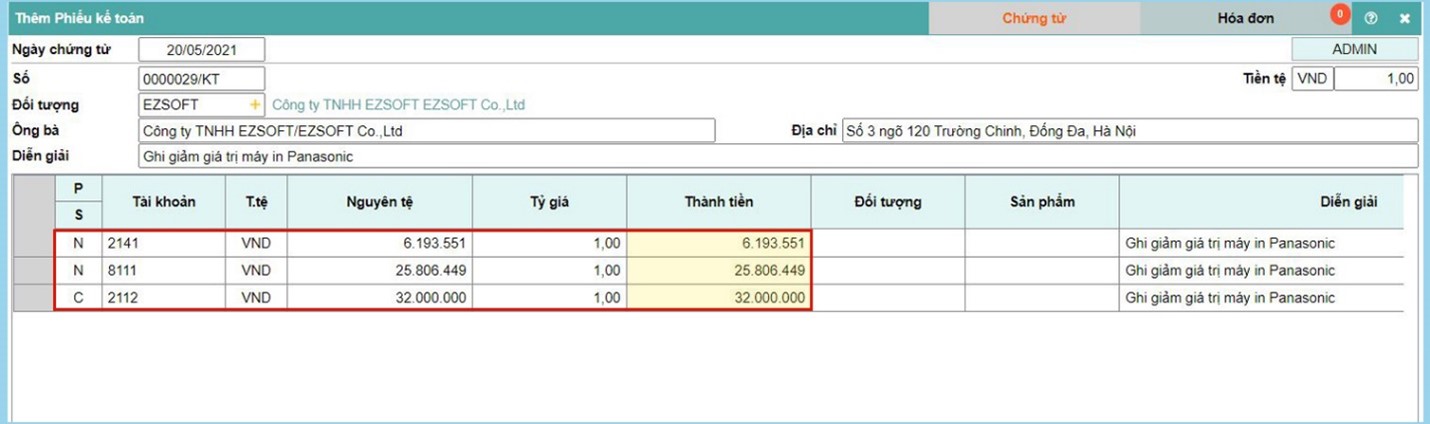Click the red invoice count badge
The width and height of the screenshot is (1430, 424).
[x=1339, y=14]
